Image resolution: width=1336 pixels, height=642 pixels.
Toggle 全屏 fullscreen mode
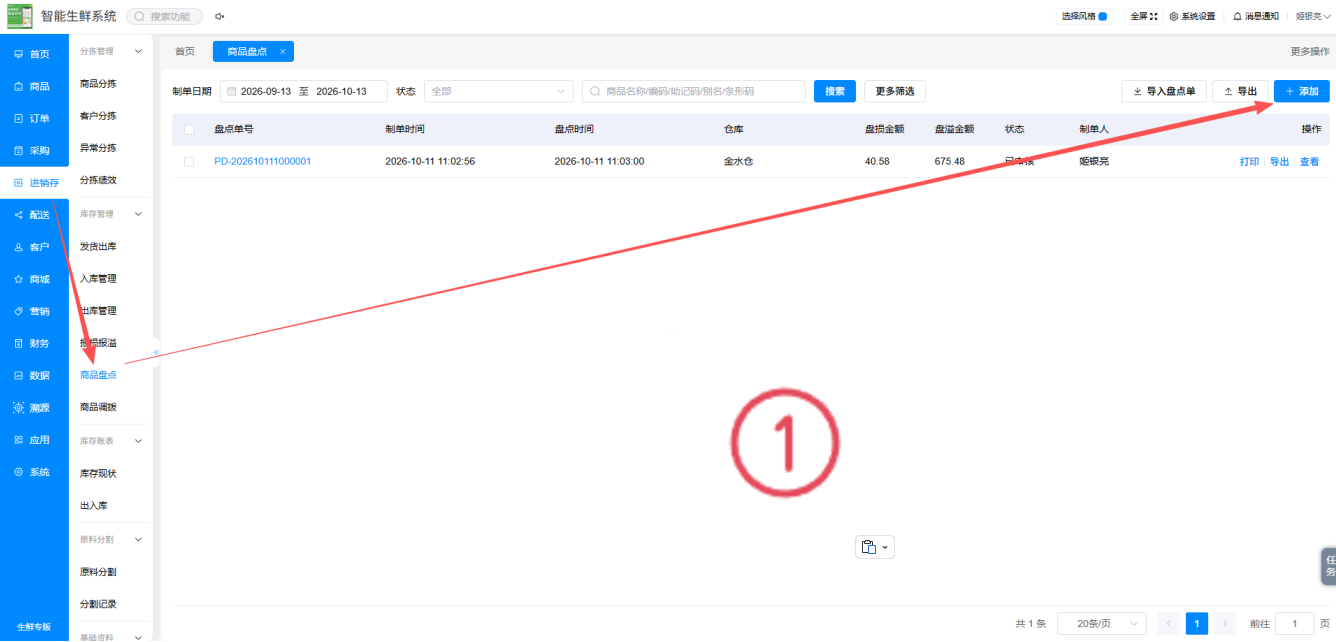click(1143, 16)
